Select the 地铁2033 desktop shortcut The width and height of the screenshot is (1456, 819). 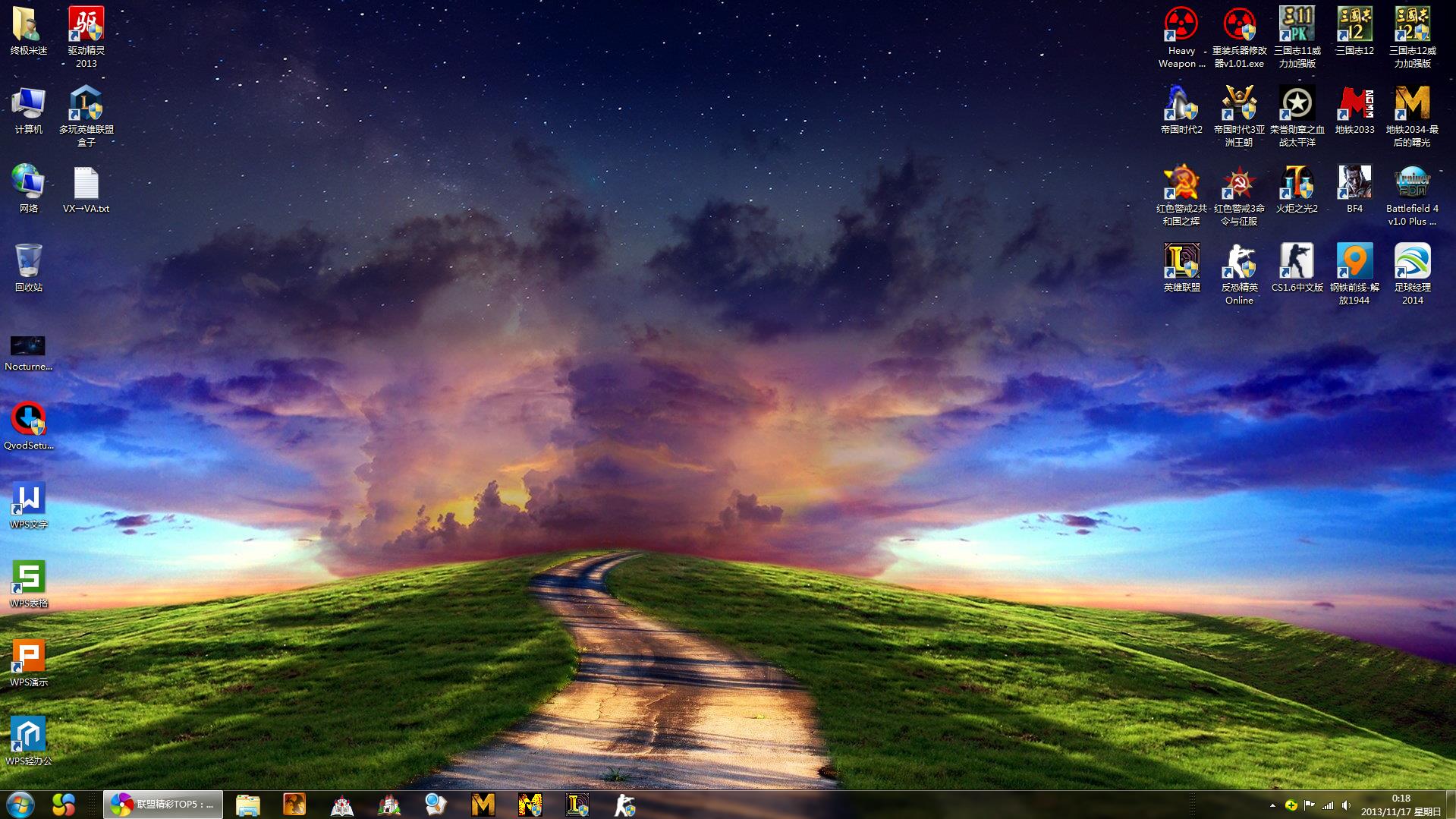tap(1354, 110)
